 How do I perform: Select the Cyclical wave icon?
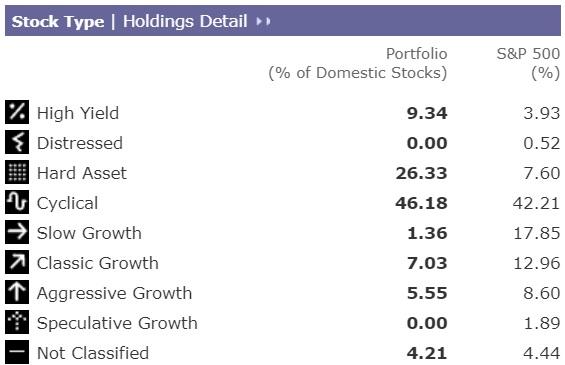coord(17,202)
